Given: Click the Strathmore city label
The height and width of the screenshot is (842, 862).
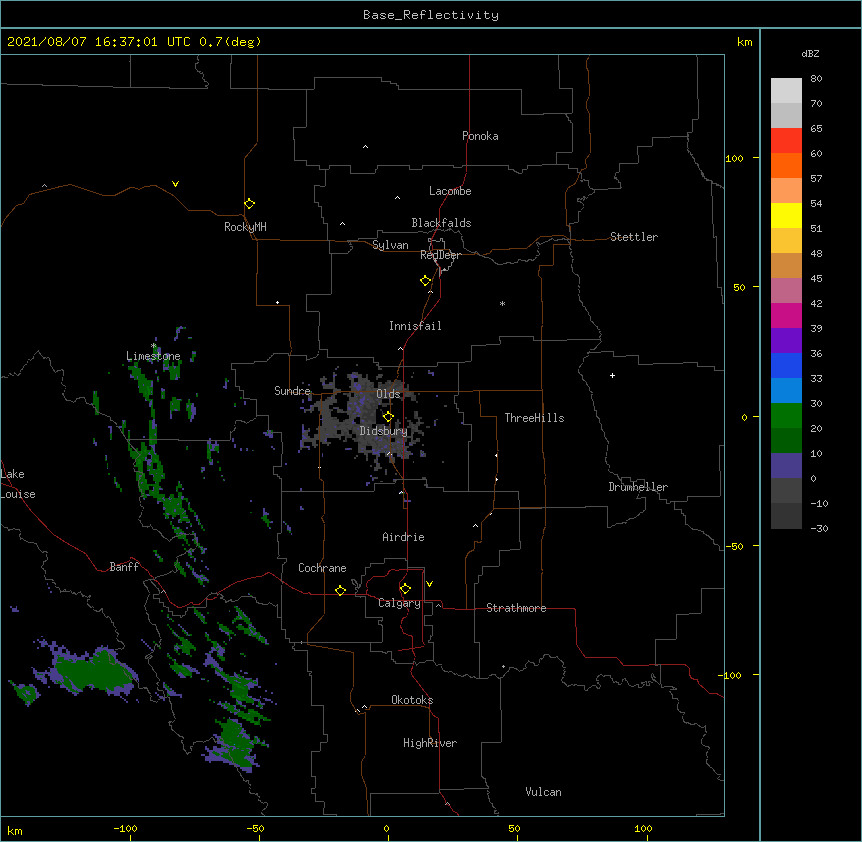Looking at the screenshot, I should point(516,608).
